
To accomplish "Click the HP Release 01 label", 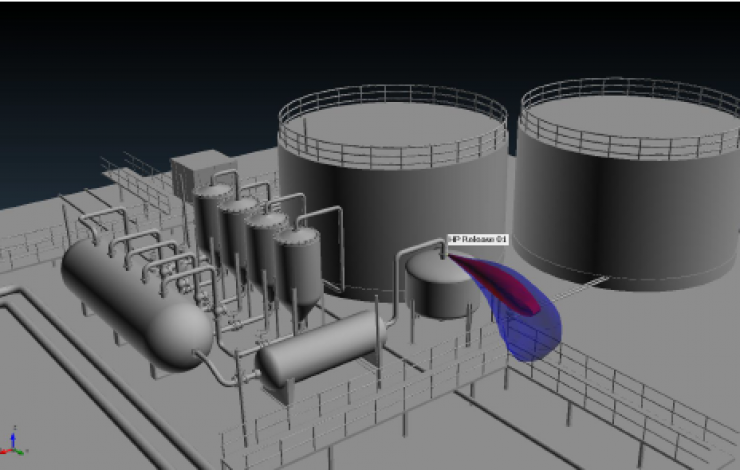I will (x=478, y=240).
